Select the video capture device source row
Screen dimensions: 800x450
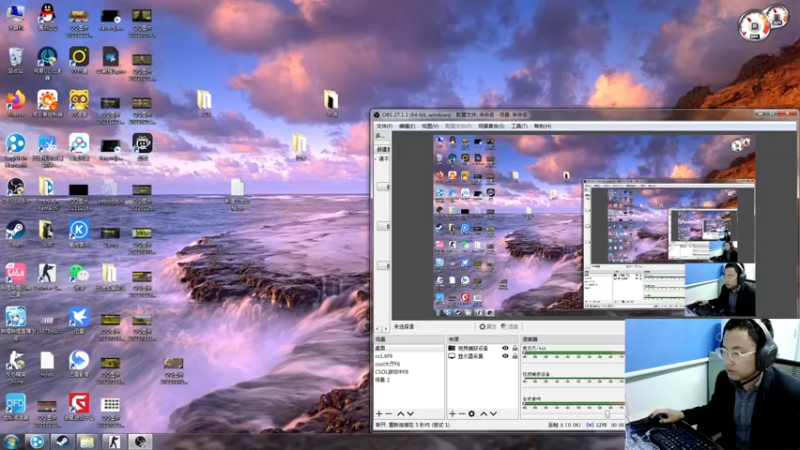click(483, 348)
